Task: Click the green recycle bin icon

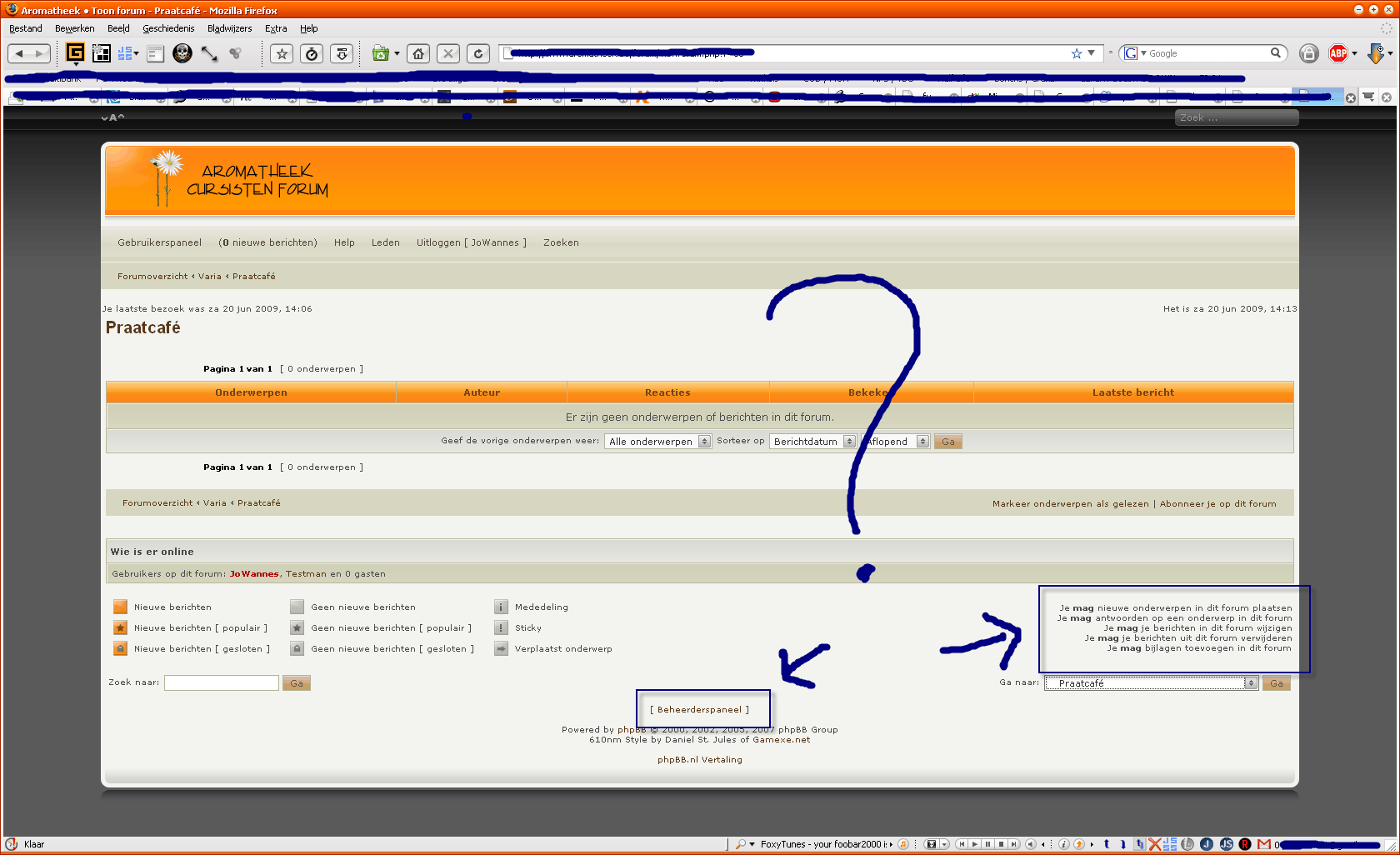Action: 381,54
